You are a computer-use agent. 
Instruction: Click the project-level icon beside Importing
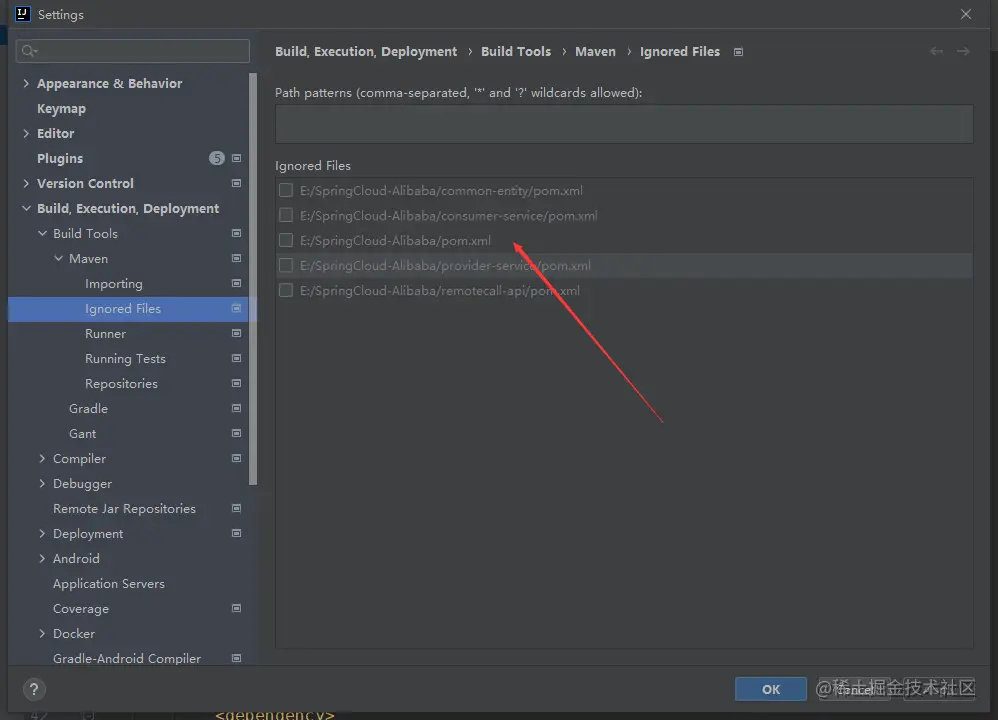[x=236, y=283]
